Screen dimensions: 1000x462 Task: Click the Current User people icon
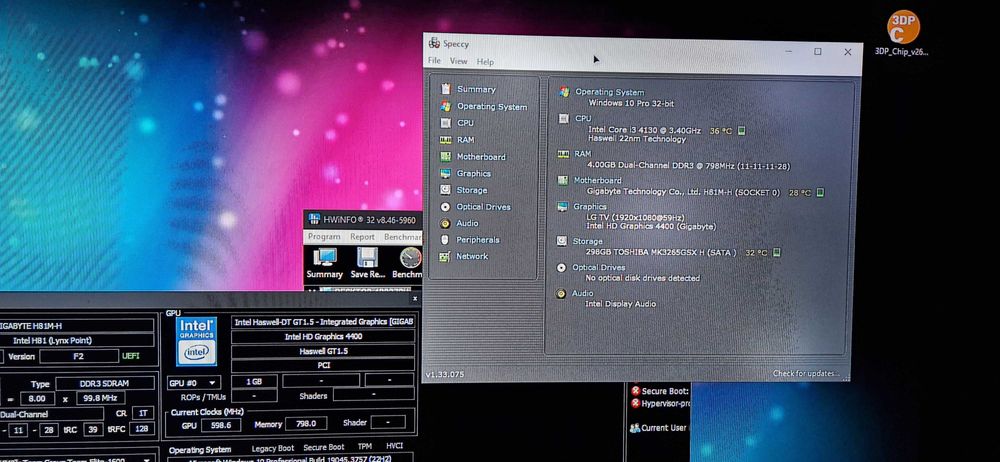(635, 428)
